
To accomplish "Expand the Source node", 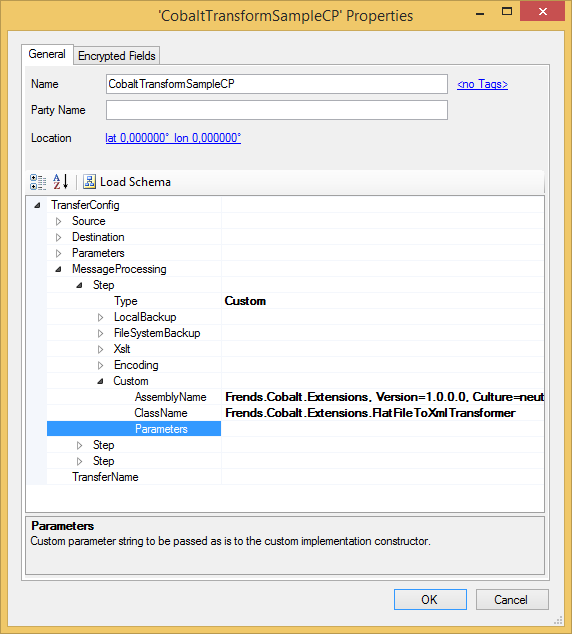I will click(x=58, y=221).
